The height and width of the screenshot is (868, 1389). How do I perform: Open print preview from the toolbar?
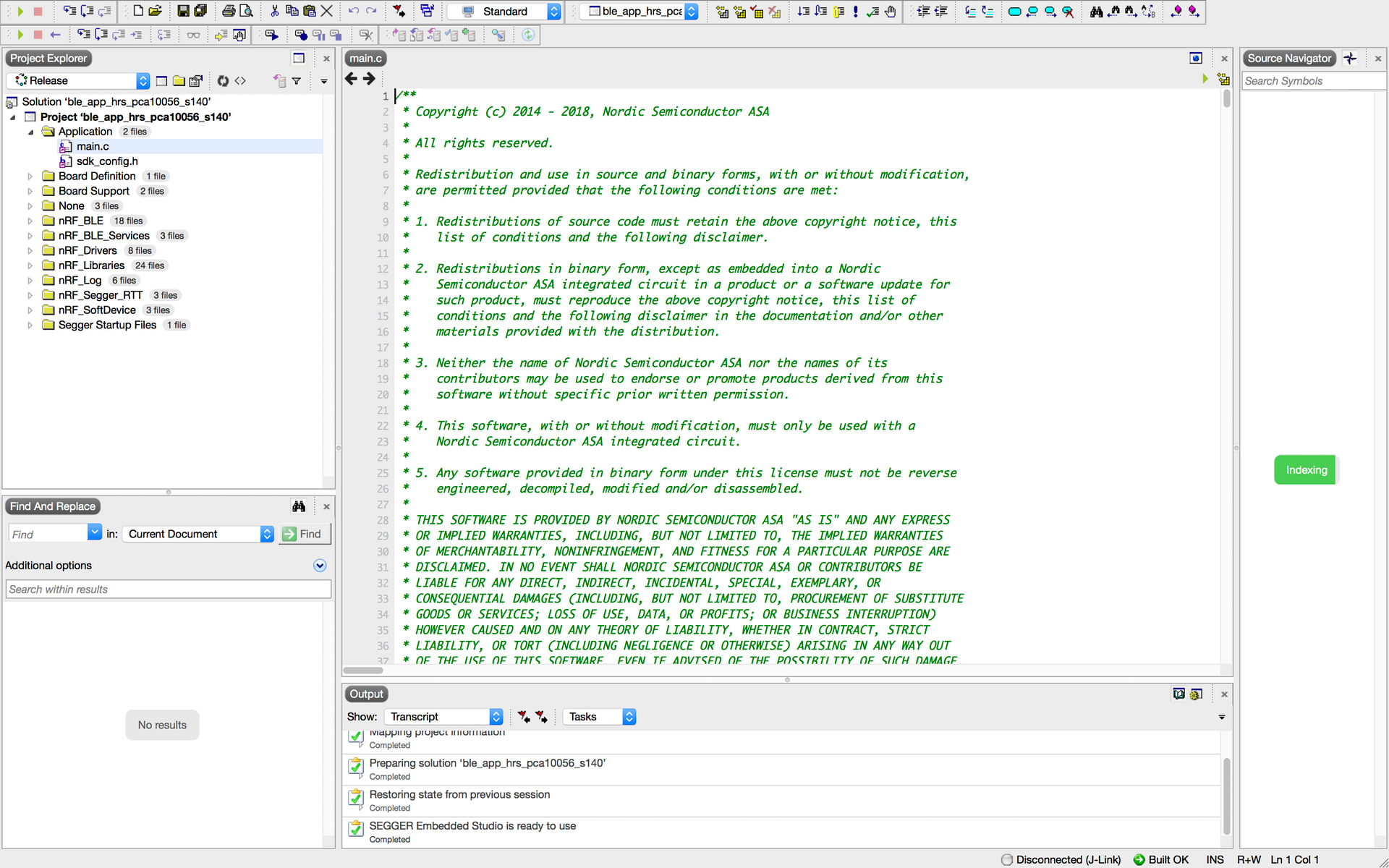[x=247, y=11]
